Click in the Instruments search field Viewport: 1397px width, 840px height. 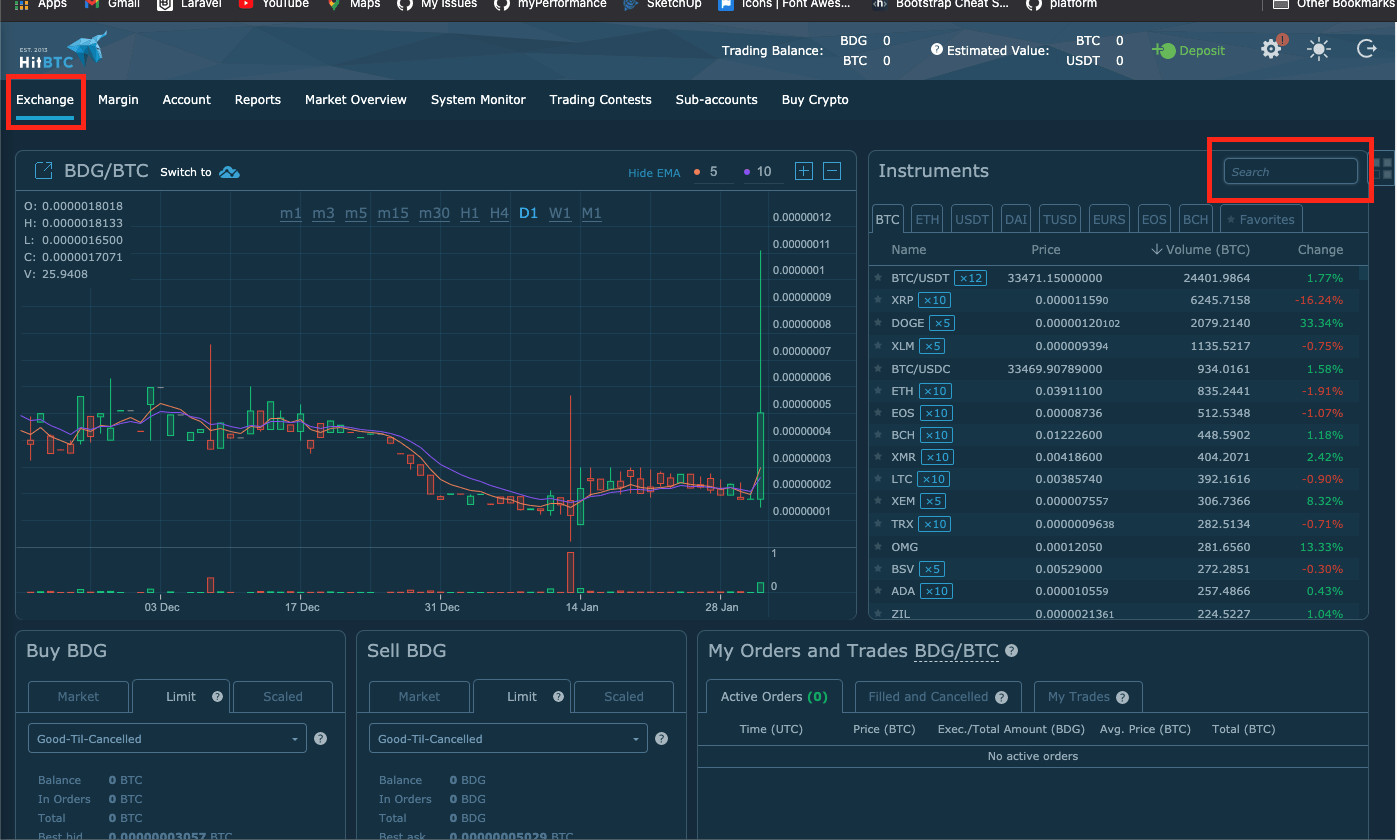(x=1291, y=171)
